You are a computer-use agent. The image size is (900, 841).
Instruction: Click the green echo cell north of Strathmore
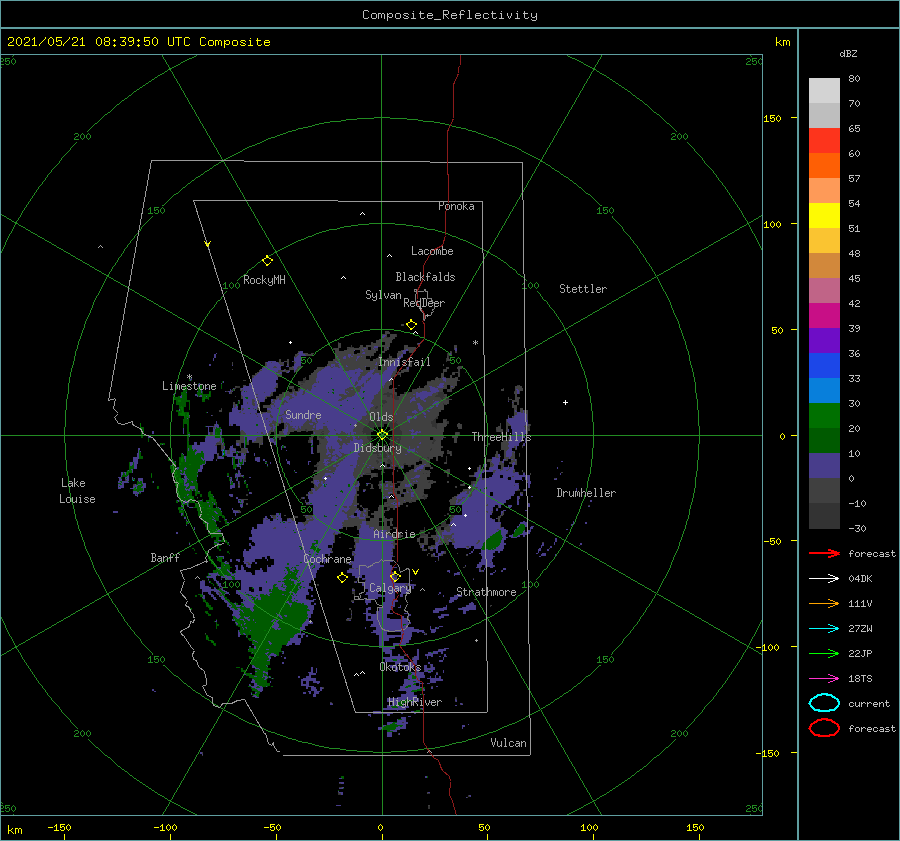click(x=493, y=540)
